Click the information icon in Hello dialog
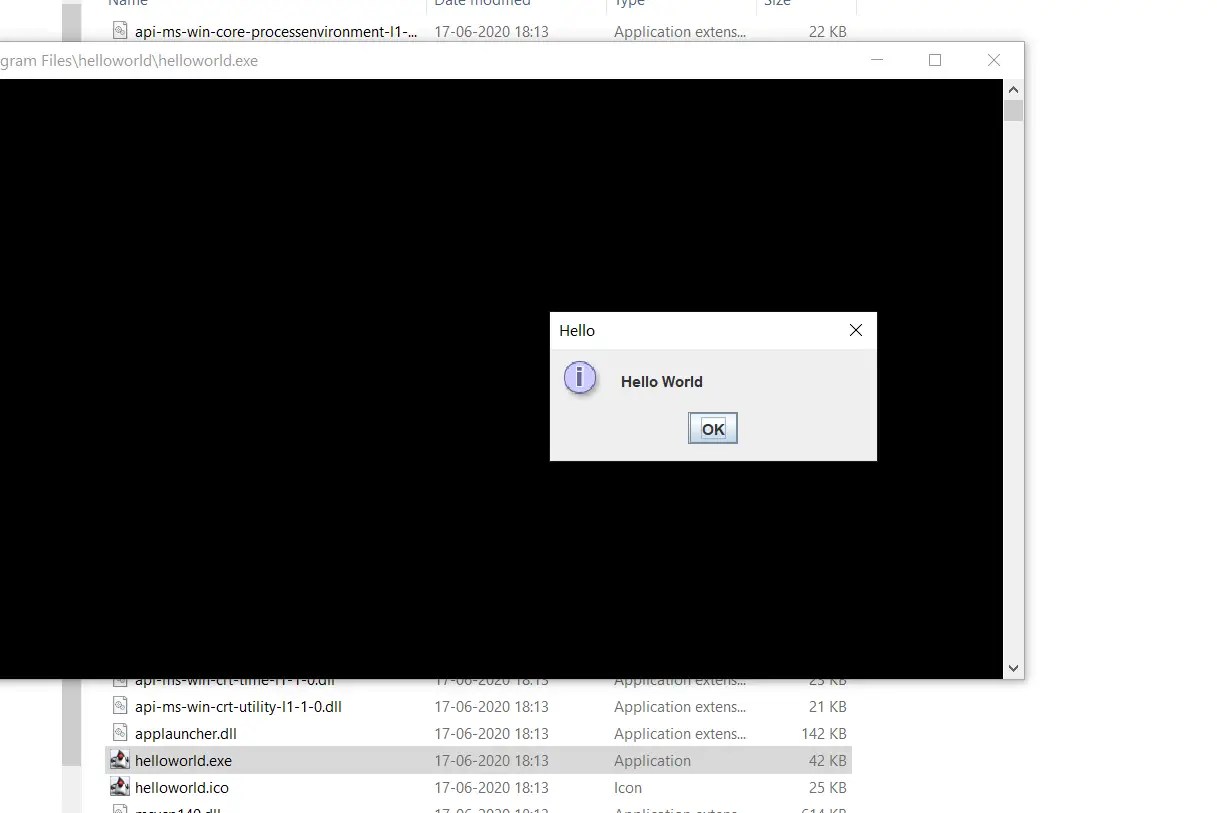The width and height of the screenshot is (1217, 813). 580,378
